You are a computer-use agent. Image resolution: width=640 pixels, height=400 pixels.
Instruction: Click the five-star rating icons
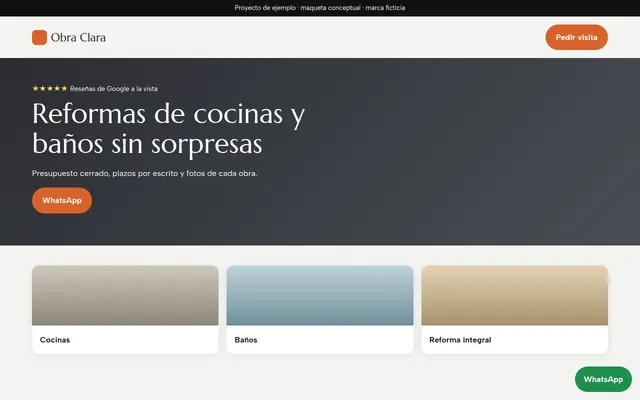[x=50, y=89]
